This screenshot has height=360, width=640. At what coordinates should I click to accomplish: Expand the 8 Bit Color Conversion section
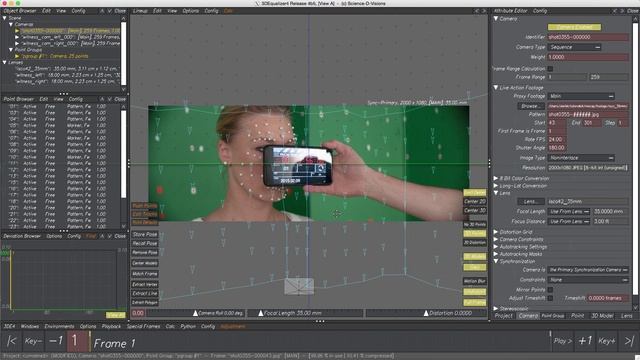[x=496, y=178]
